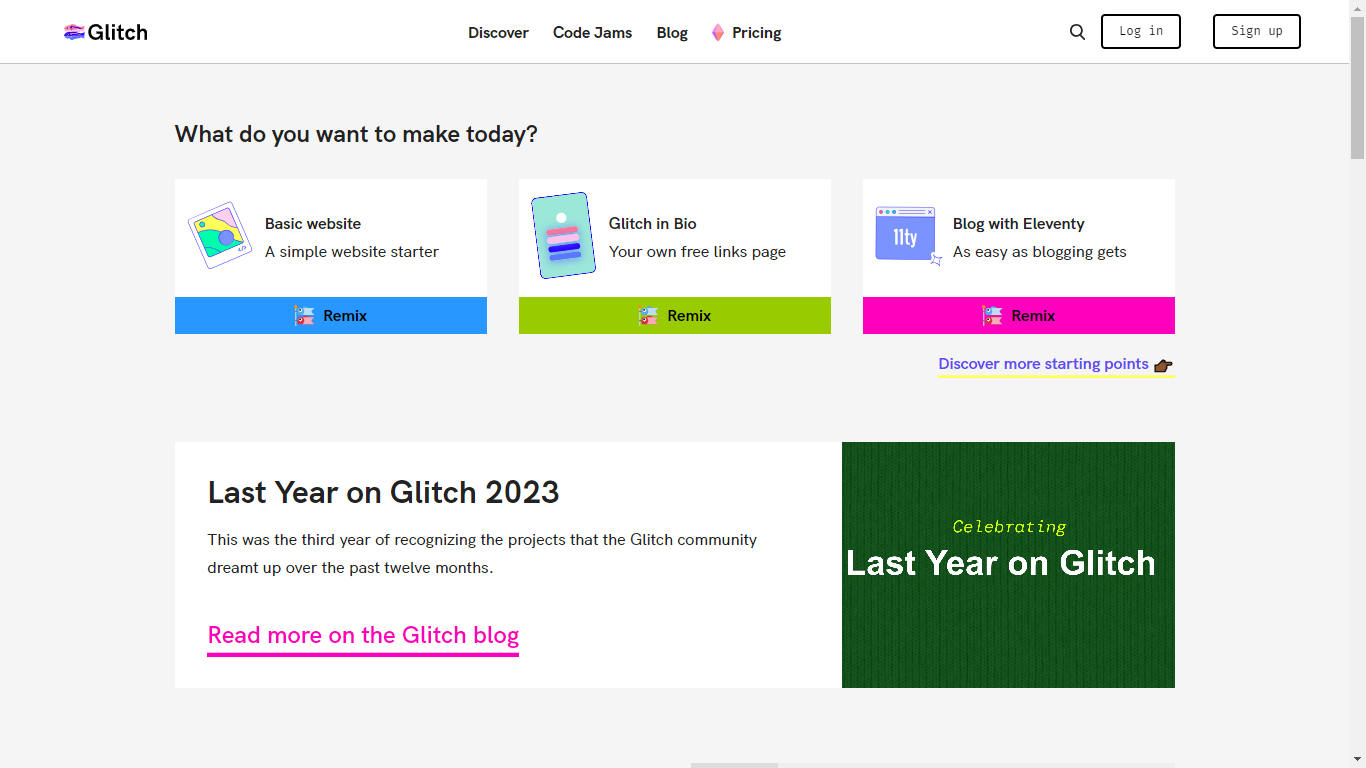1366x768 pixels.
Task: Click 'Your own free links page' text
Action: click(698, 252)
